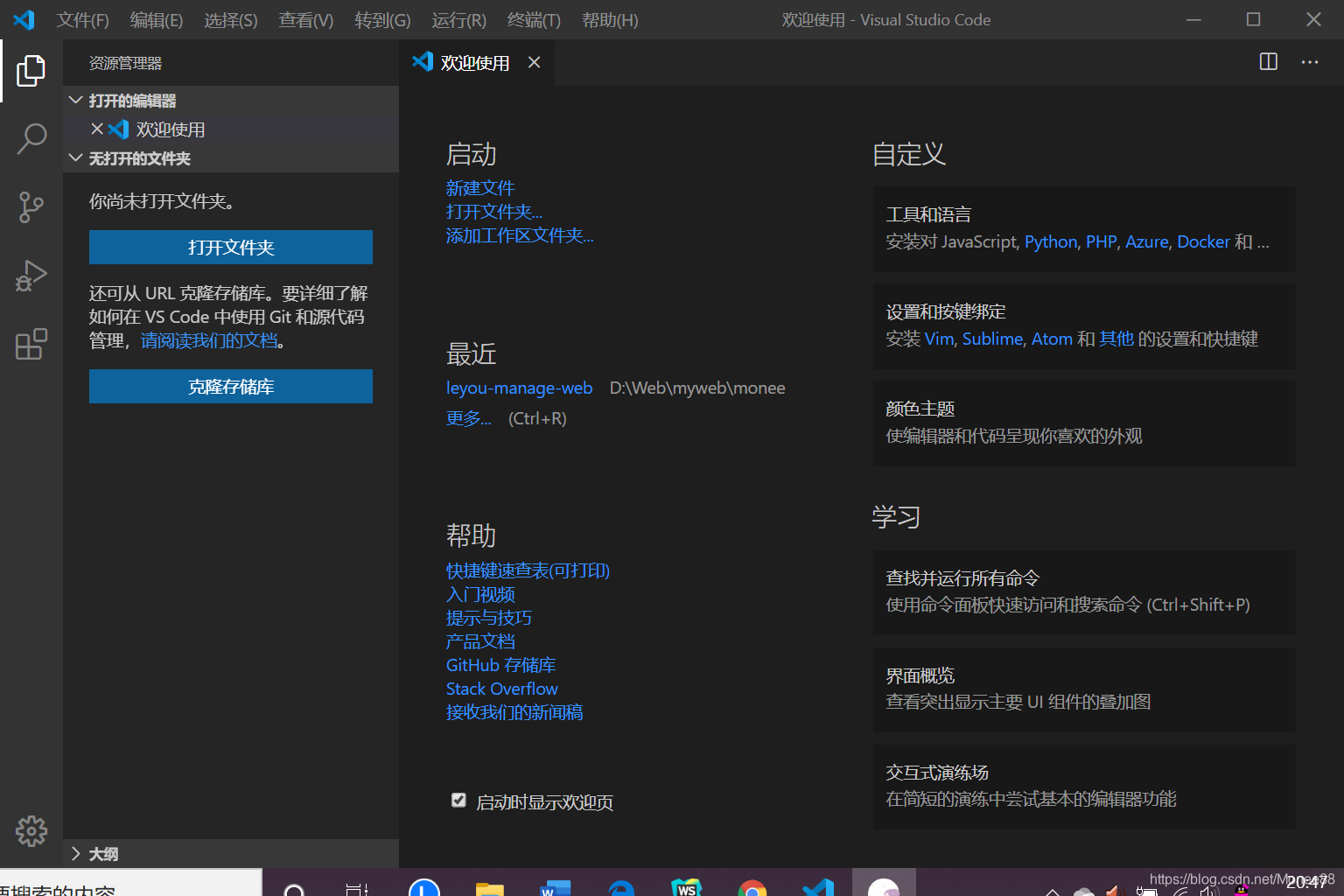Open the 编辑(E) menu

click(x=157, y=19)
